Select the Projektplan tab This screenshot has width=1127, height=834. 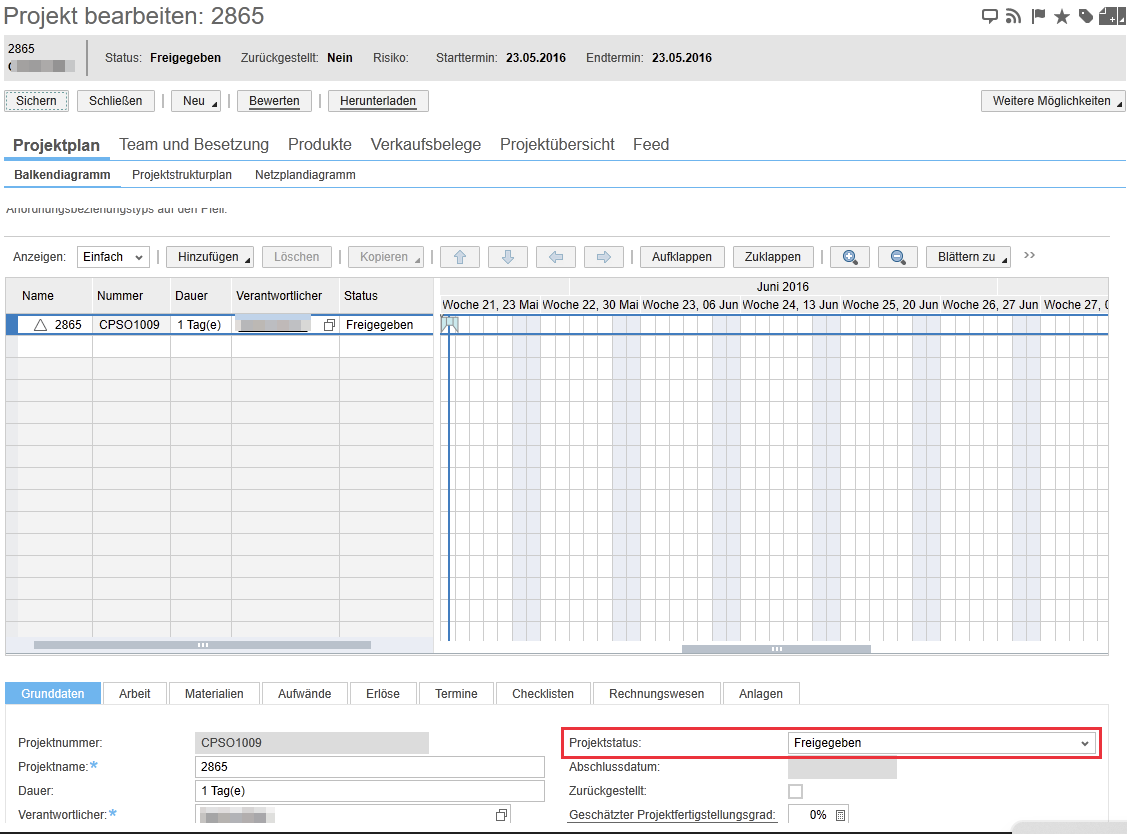click(56, 145)
